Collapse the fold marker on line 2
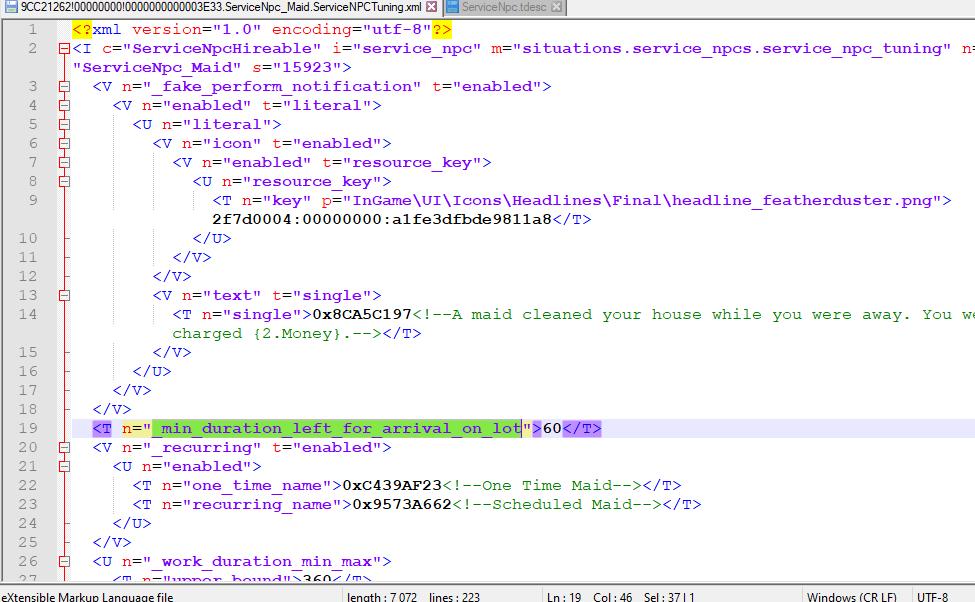975x602 pixels. [65, 49]
